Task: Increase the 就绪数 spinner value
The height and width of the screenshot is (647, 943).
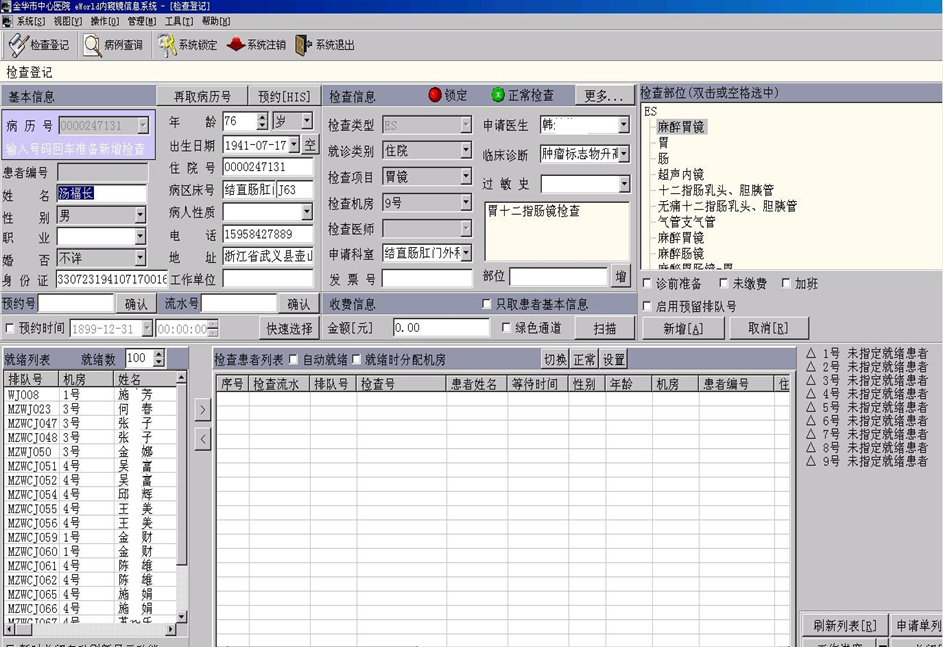Action: click(x=159, y=354)
